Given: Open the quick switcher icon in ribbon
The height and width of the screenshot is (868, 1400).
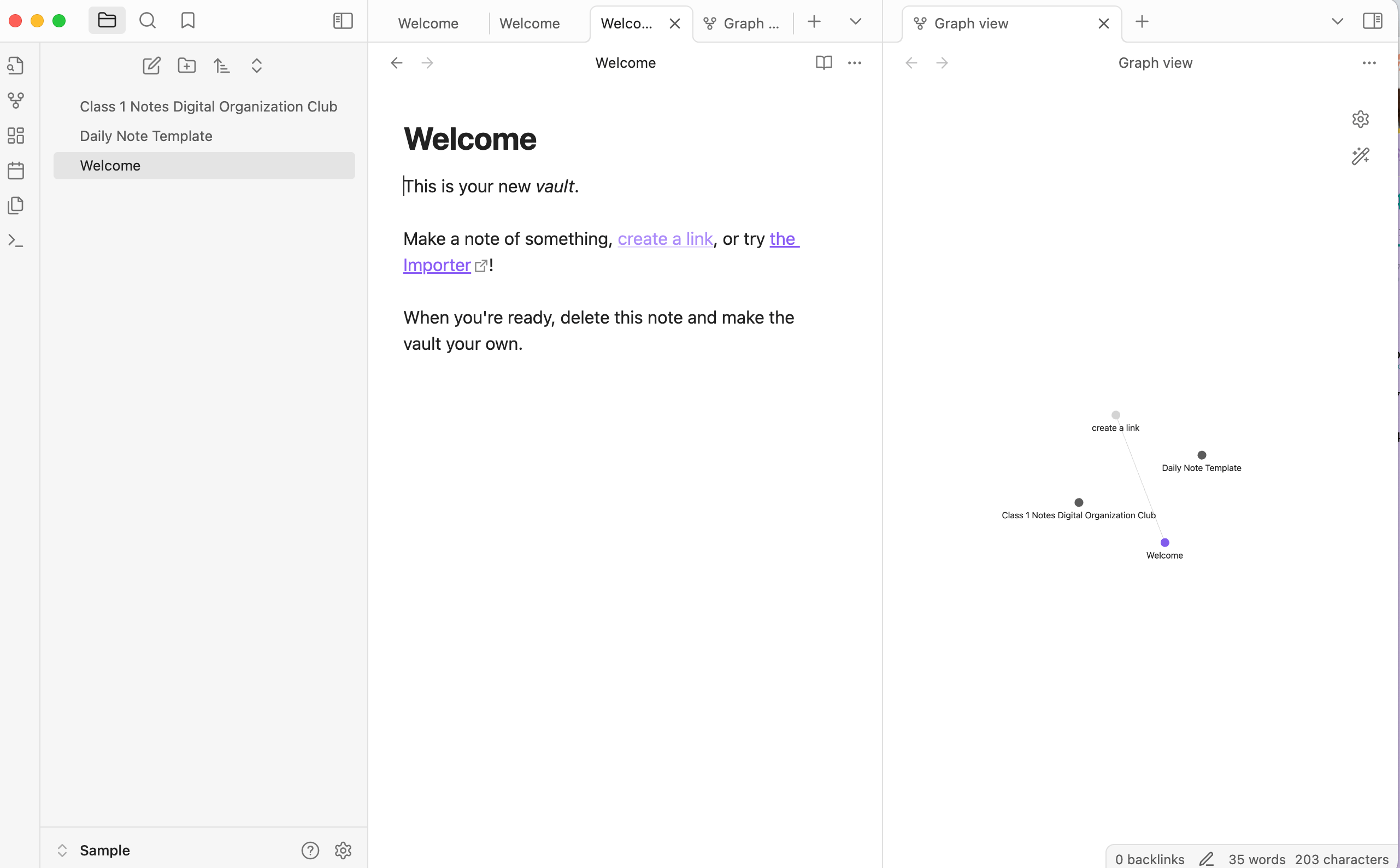Looking at the screenshot, I should [16, 66].
